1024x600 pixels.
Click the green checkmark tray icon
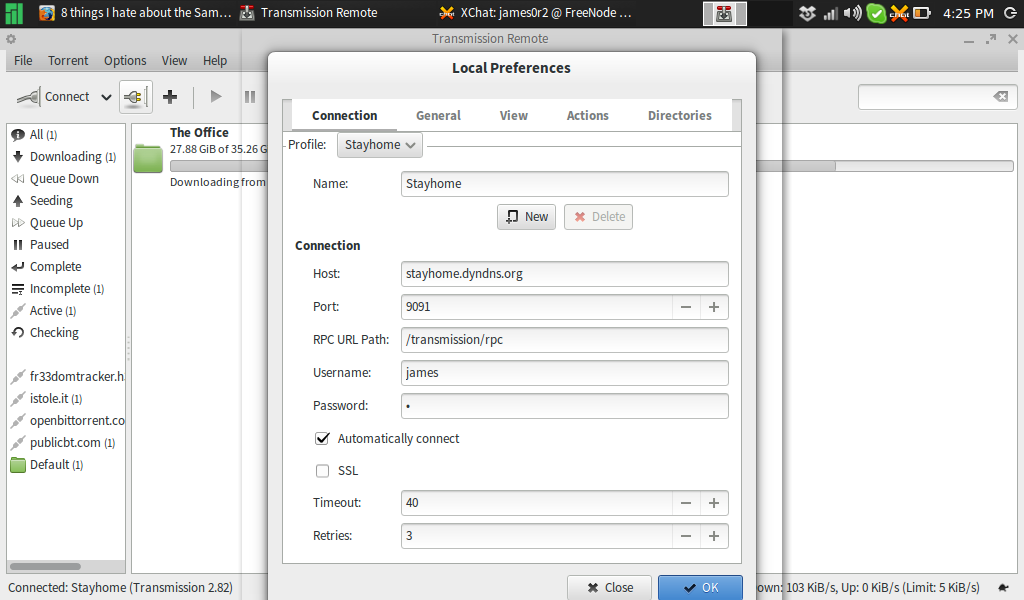click(x=876, y=13)
